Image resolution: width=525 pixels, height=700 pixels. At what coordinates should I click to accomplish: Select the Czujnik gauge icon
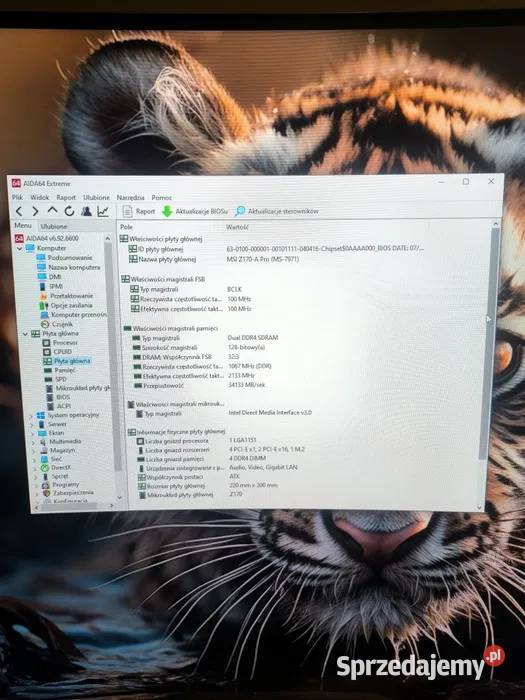[45, 324]
